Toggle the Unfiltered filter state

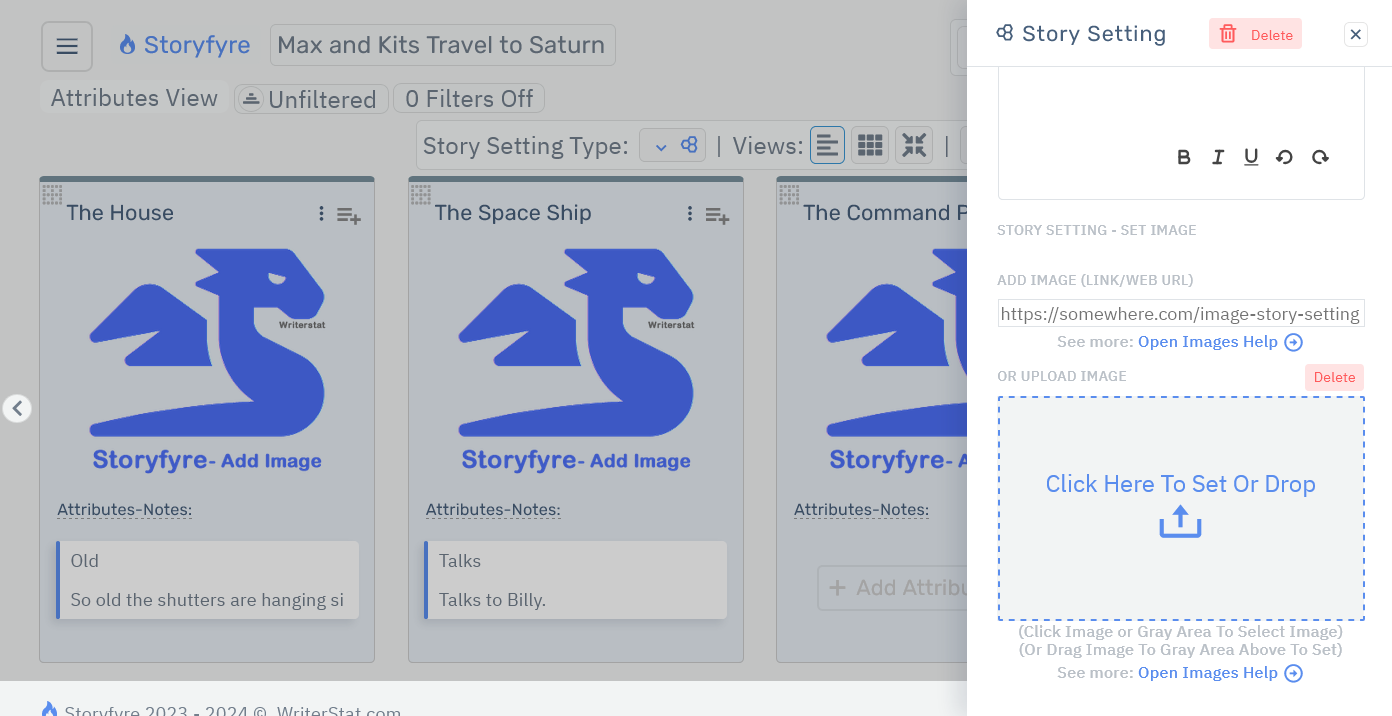click(310, 98)
